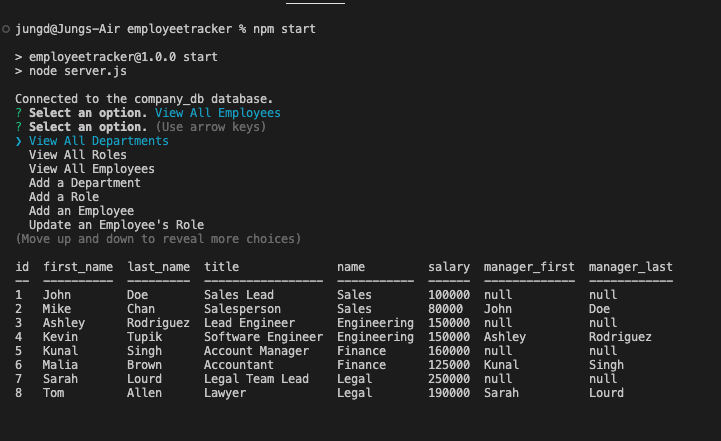Click the last name 'Chan' cell
The height and width of the screenshot is (441, 721).
pyautogui.click(x=141, y=309)
